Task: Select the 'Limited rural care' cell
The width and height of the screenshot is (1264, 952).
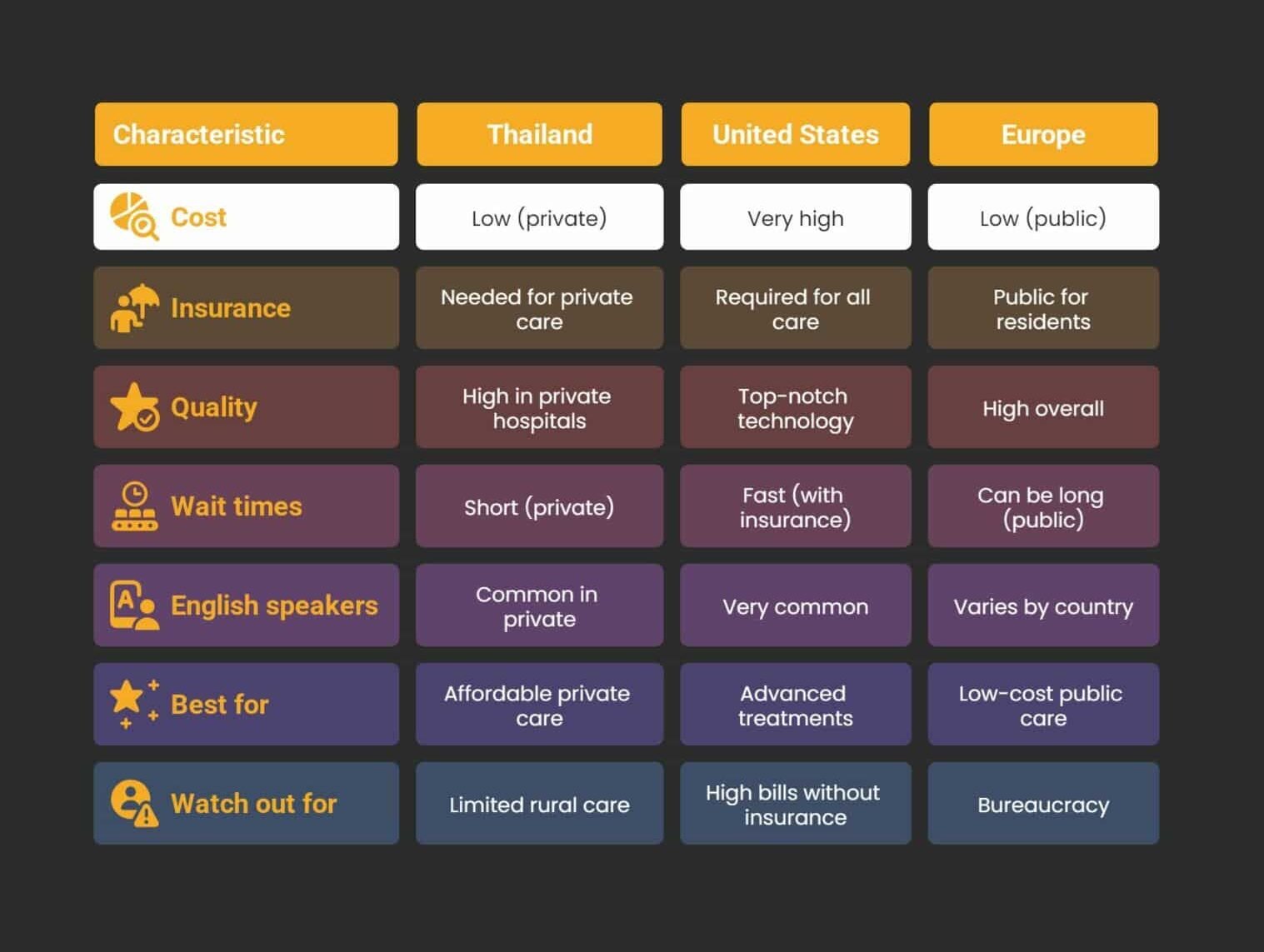Action: tap(539, 803)
